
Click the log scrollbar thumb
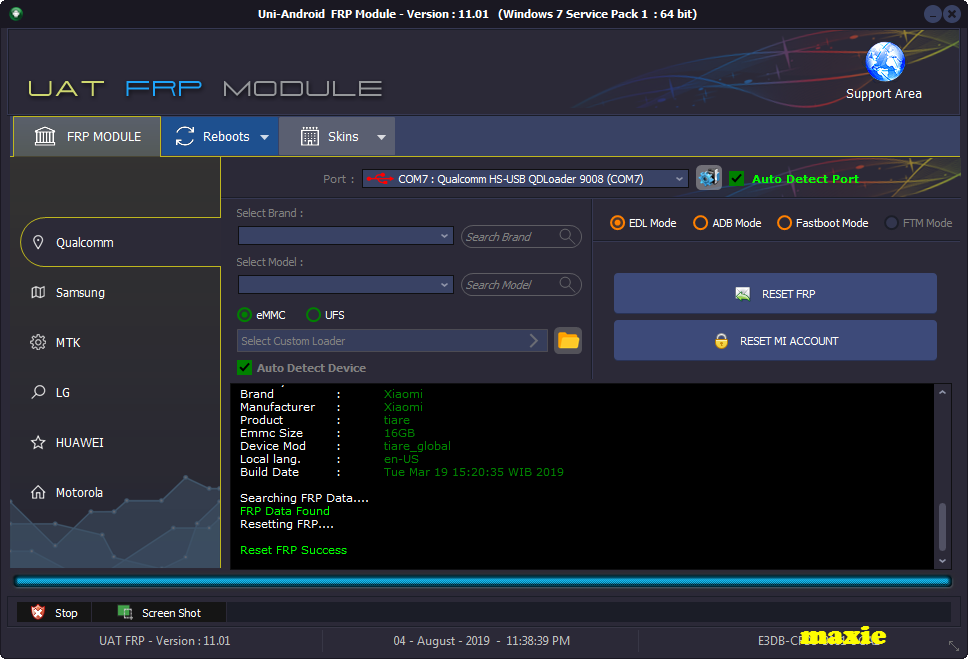pyautogui.click(x=942, y=526)
